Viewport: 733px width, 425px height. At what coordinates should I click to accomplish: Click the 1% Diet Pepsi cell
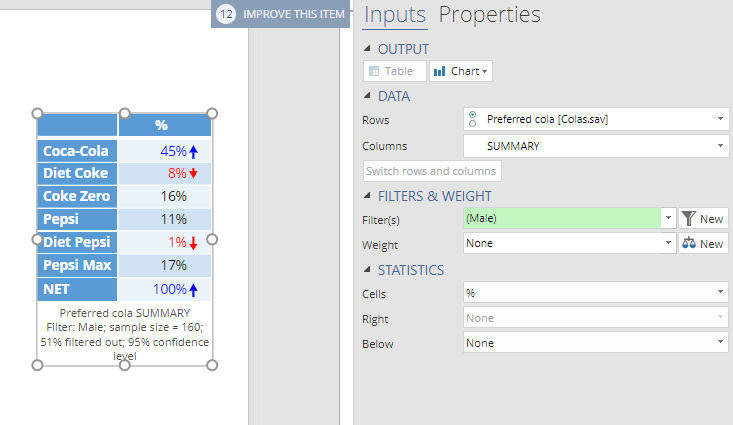pos(165,242)
